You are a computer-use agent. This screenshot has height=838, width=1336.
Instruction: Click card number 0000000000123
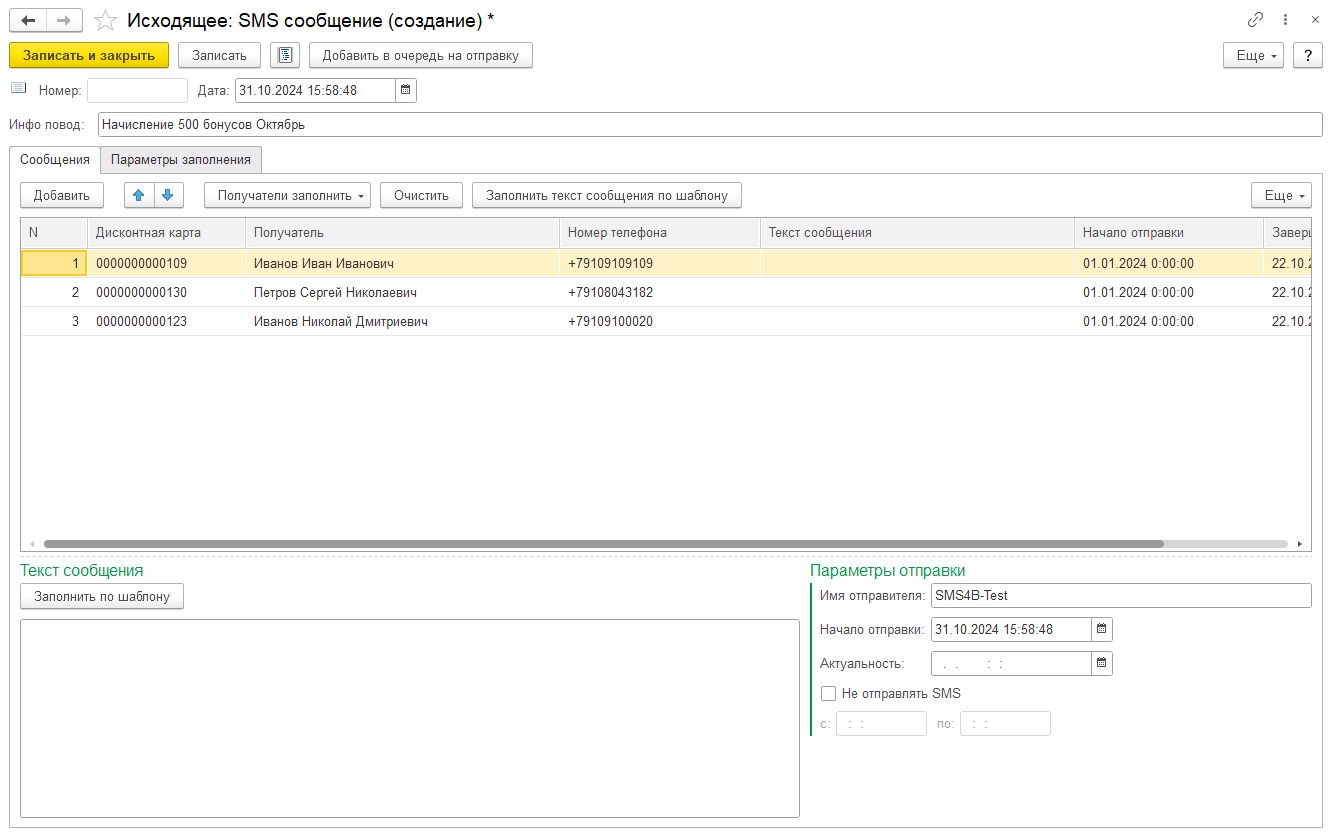click(141, 322)
